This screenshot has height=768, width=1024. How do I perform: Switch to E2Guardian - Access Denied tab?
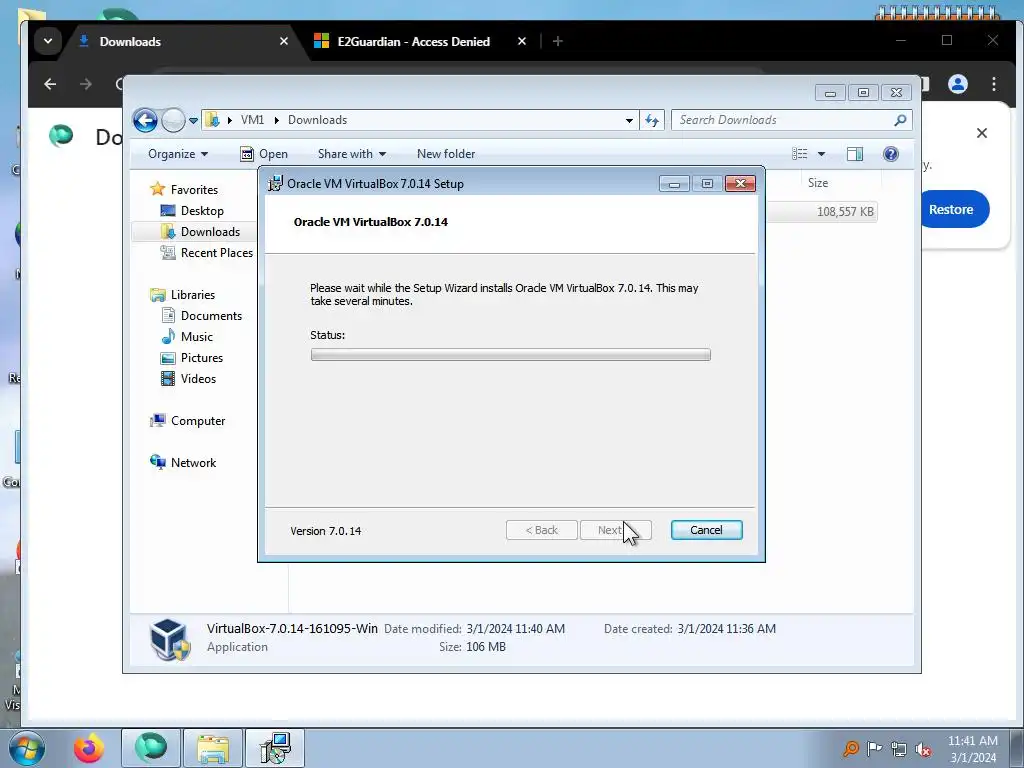coord(413,41)
